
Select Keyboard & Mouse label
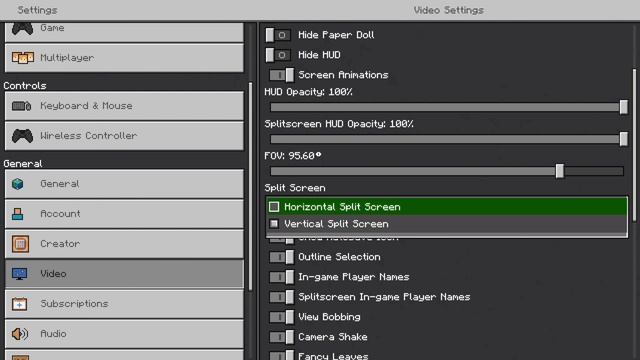coord(86,106)
